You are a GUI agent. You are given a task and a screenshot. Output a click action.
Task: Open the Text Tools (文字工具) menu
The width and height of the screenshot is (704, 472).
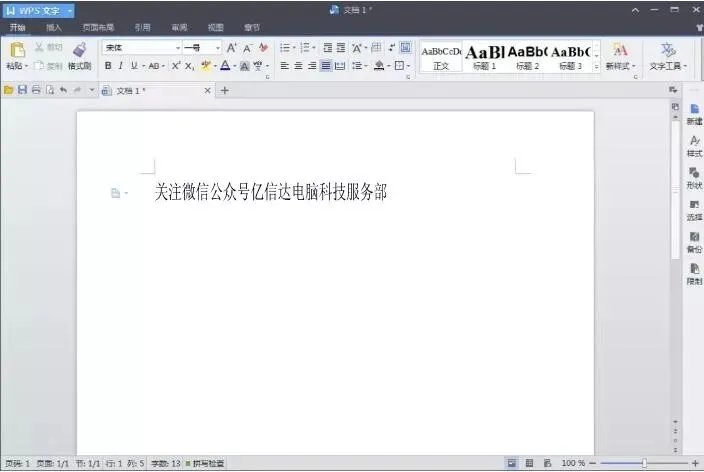[668, 56]
